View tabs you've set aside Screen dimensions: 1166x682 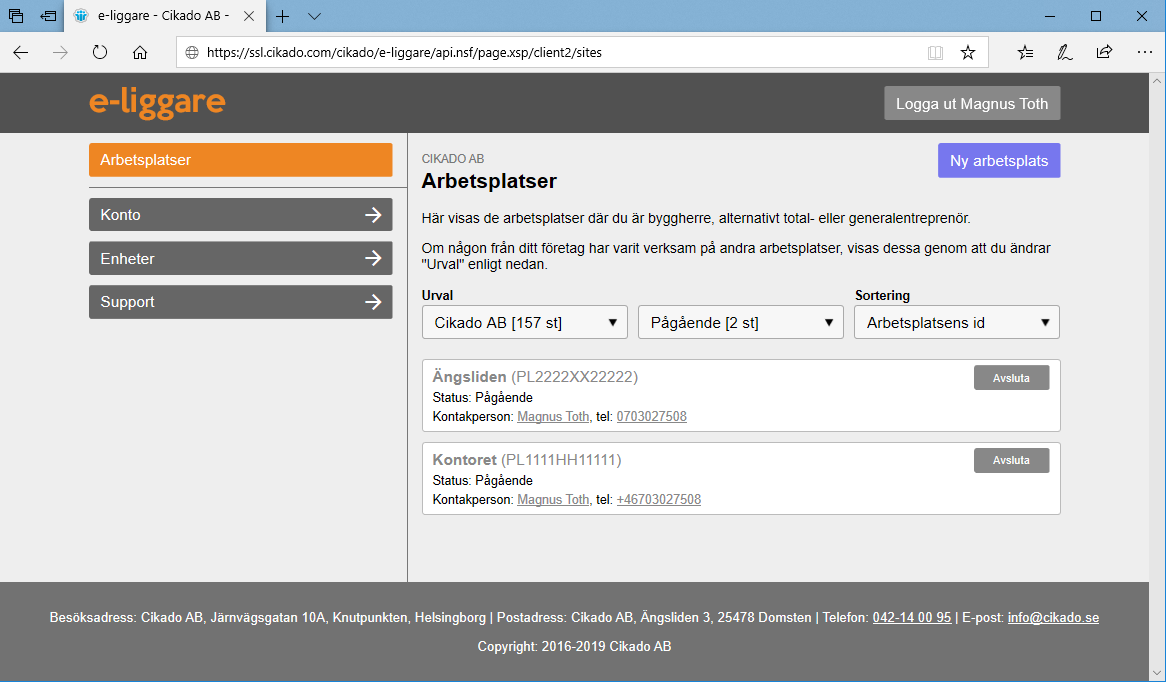tap(16, 16)
